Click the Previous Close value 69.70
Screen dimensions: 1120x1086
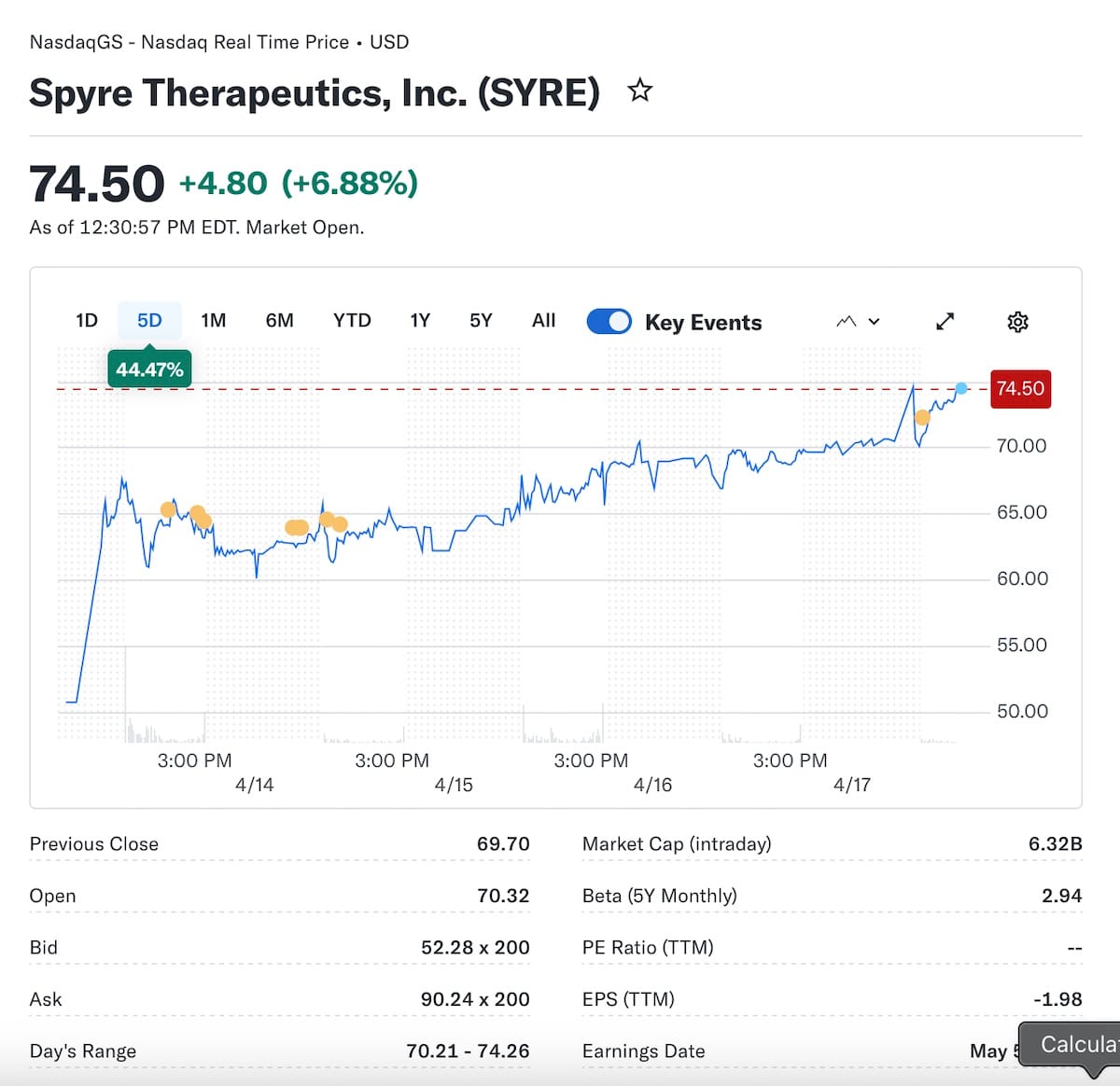click(503, 844)
